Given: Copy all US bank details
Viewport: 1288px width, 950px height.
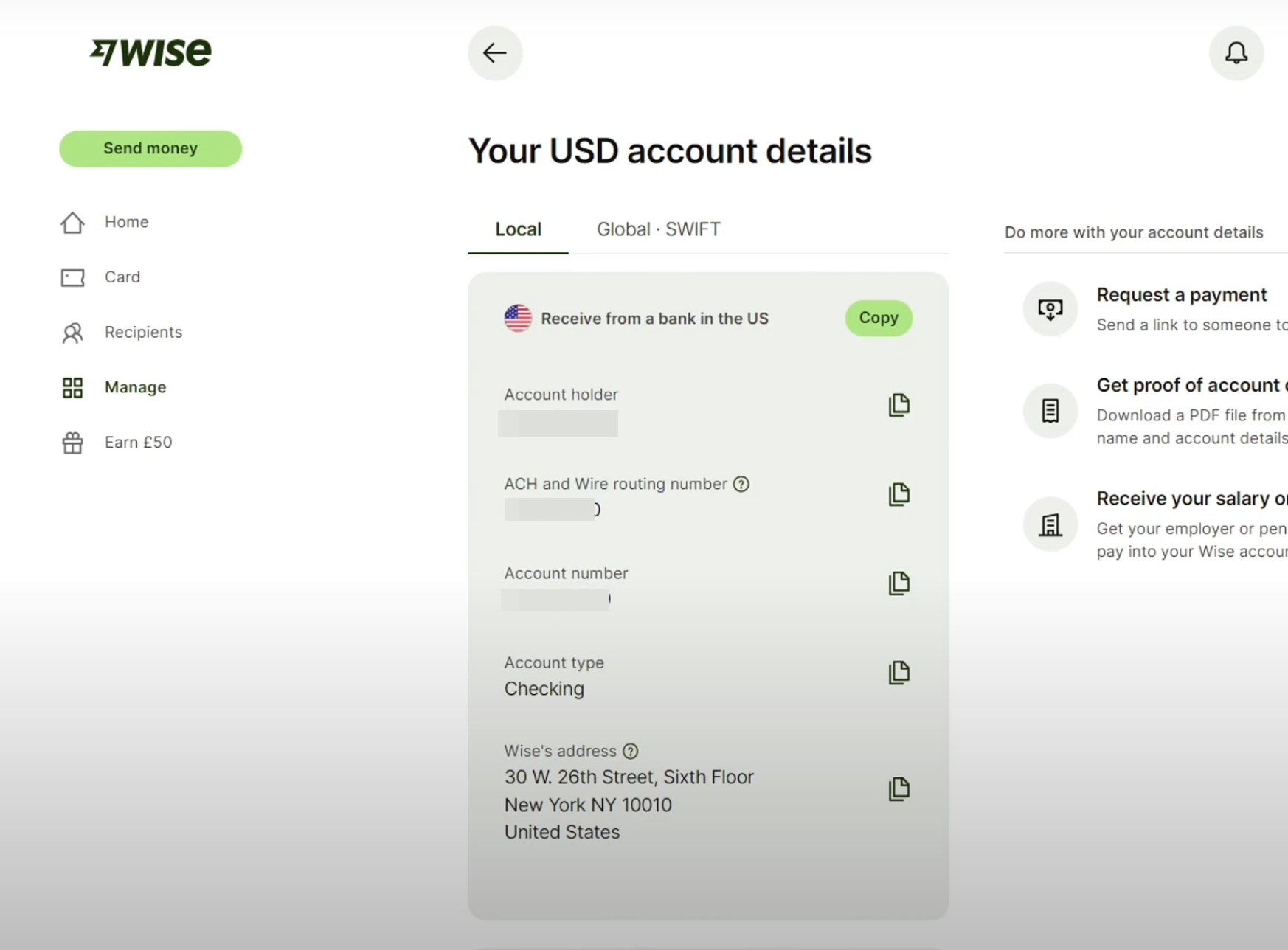Looking at the screenshot, I should 878,318.
